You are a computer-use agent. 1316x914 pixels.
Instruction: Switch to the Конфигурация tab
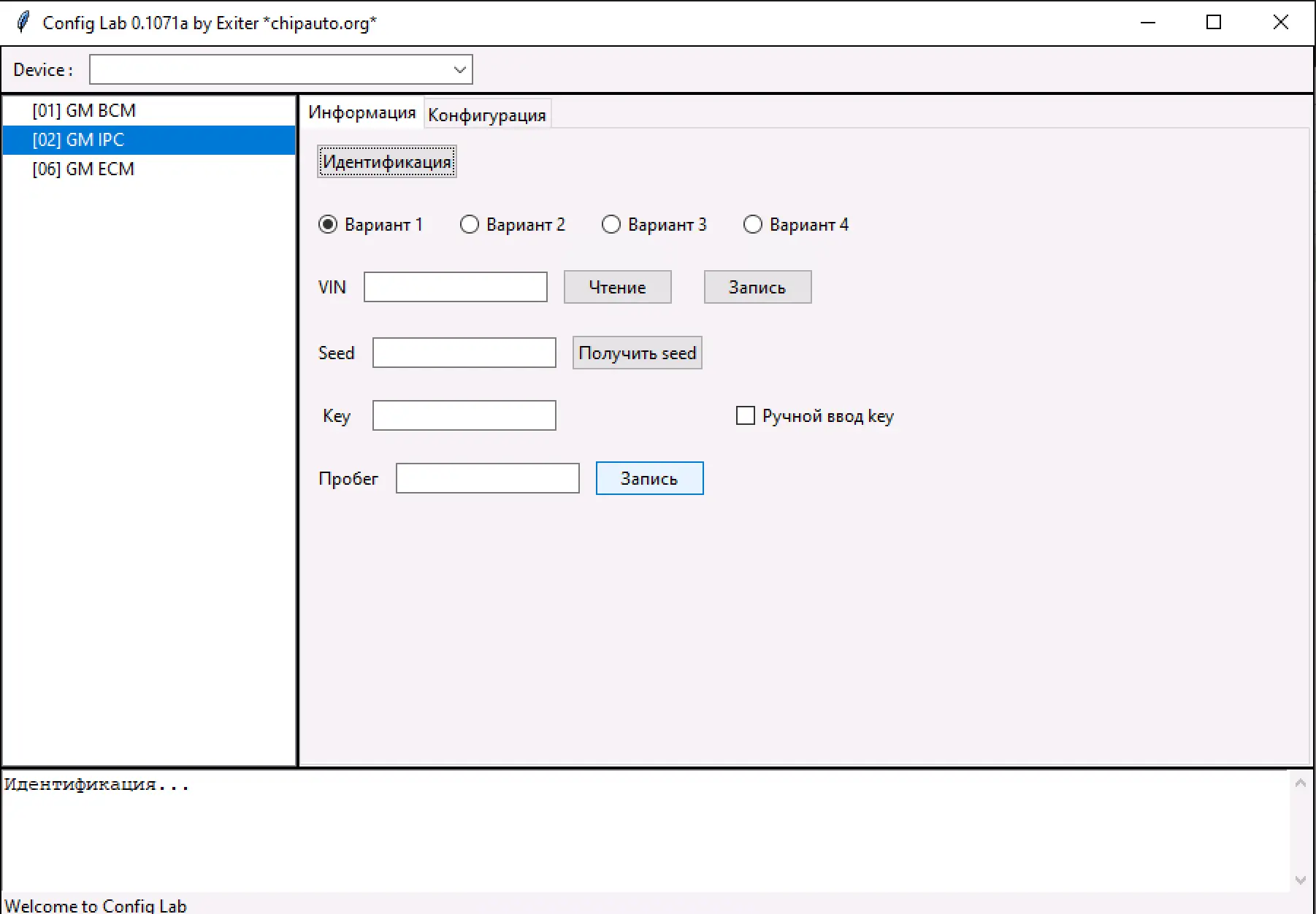point(487,115)
